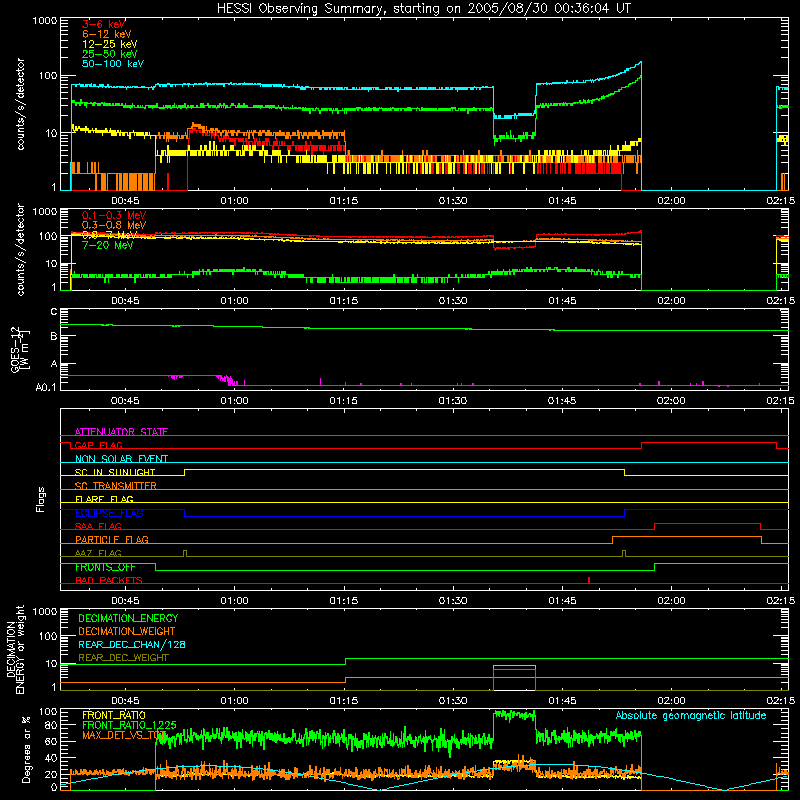Click the 01:30 tick label under decimation panel
The width and height of the screenshot is (800, 800).
pos(453,701)
